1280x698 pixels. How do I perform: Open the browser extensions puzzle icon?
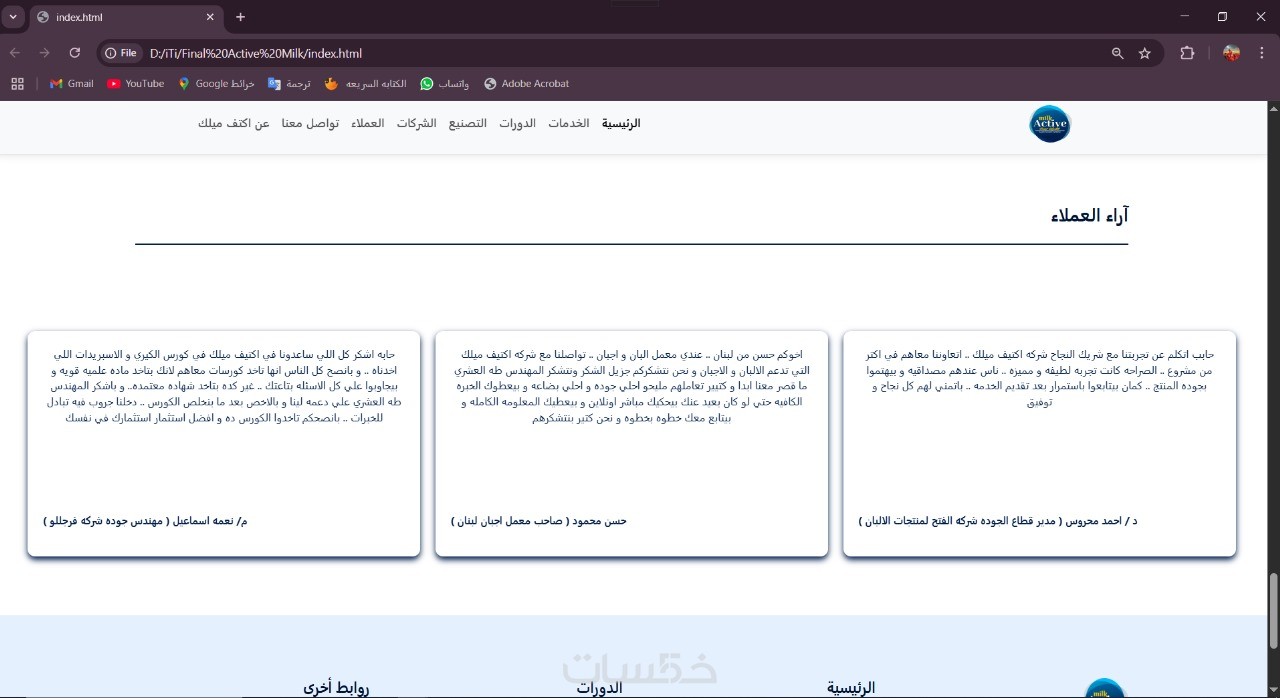(1187, 53)
